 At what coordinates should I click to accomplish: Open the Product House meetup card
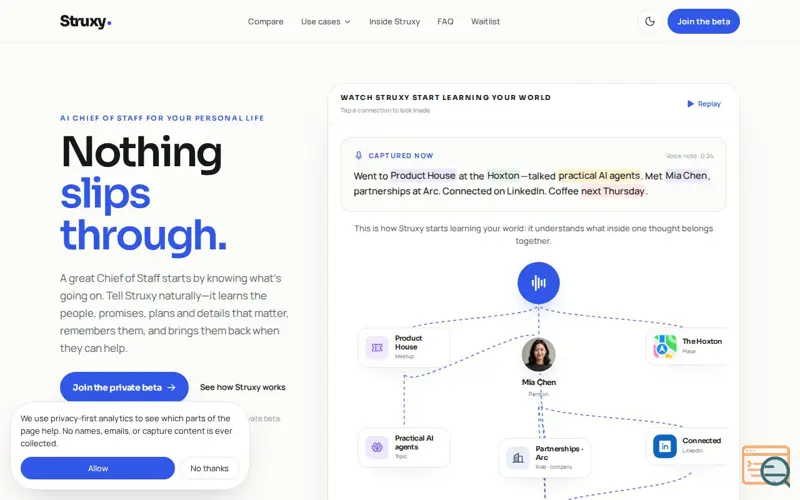coord(404,347)
